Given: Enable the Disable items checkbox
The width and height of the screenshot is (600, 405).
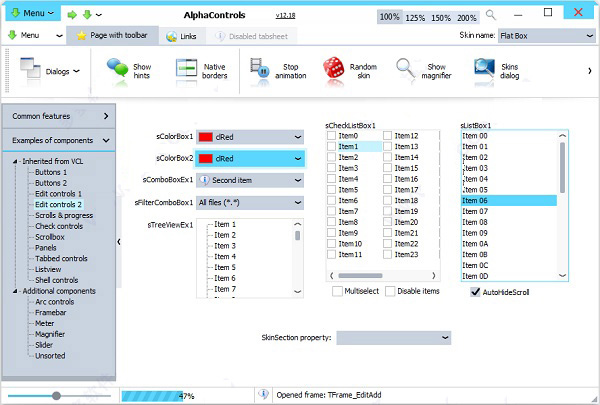Looking at the screenshot, I should pyautogui.click(x=390, y=291).
